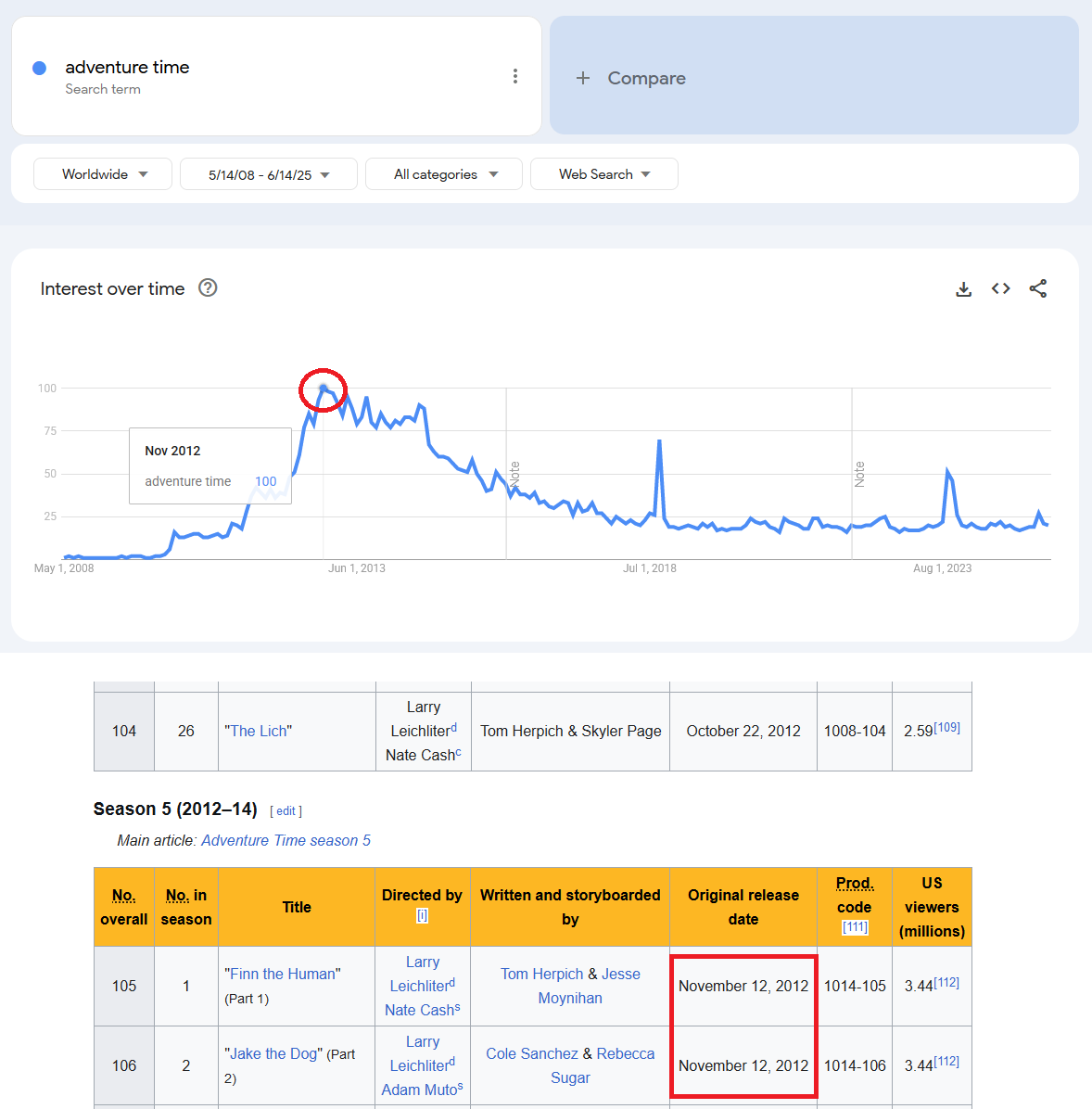The height and width of the screenshot is (1109, 1092).
Task: Click the Jul 1, 2018 axis label
Action: [649, 567]
